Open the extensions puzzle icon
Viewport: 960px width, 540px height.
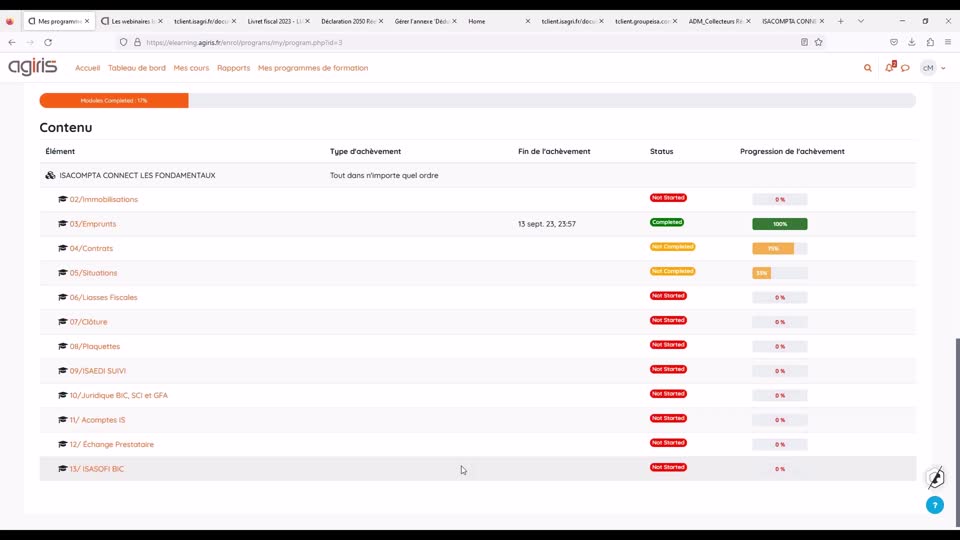coord(930,42)
